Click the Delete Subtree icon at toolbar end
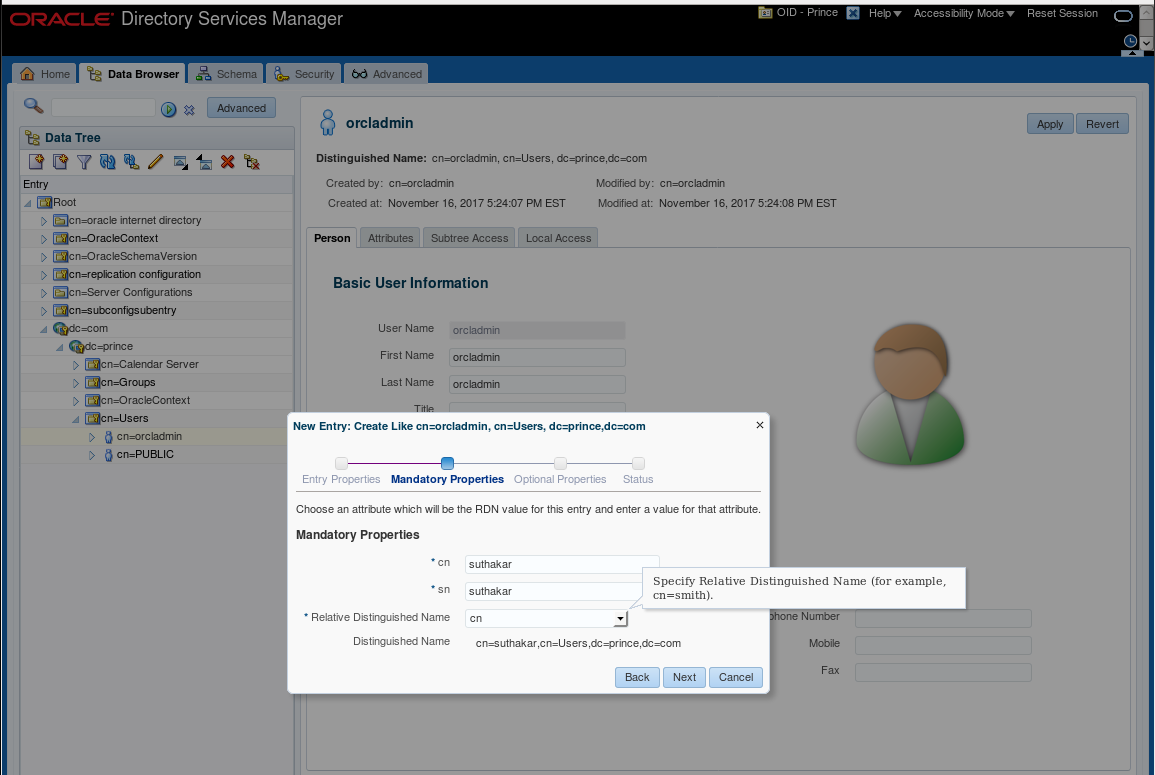Viewport: 1155px width, 775px height. [252, 161]
